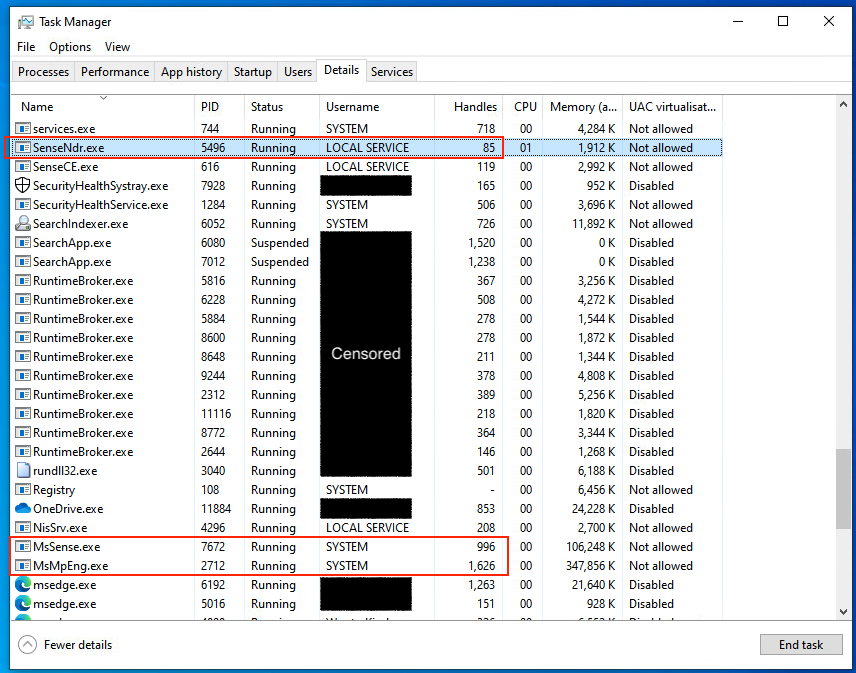
Task: Click the msedge.exe icon for PID 6192
Action: coord(23,585)
